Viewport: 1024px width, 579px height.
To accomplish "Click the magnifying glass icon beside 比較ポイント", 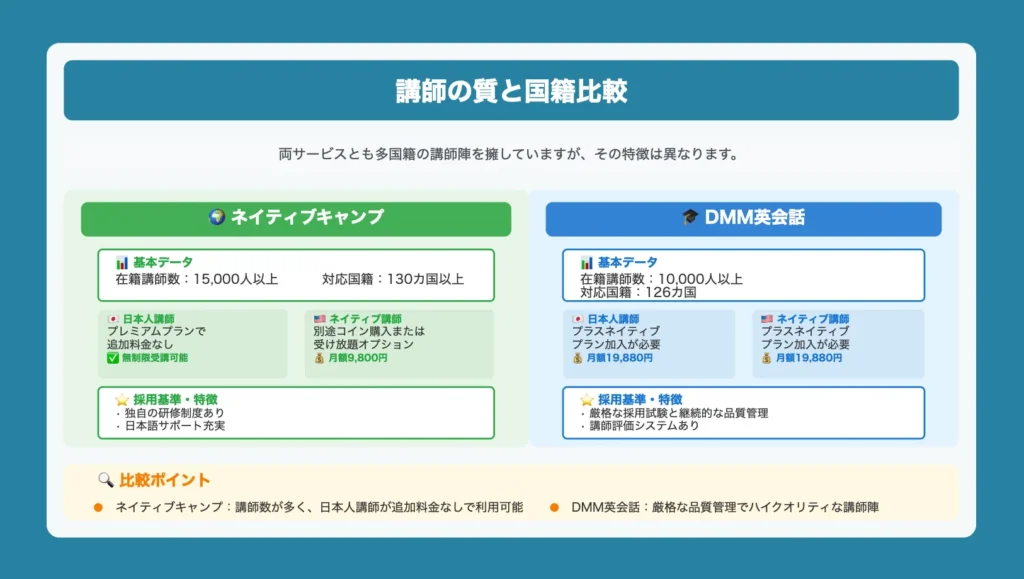I will pos(106,480).
